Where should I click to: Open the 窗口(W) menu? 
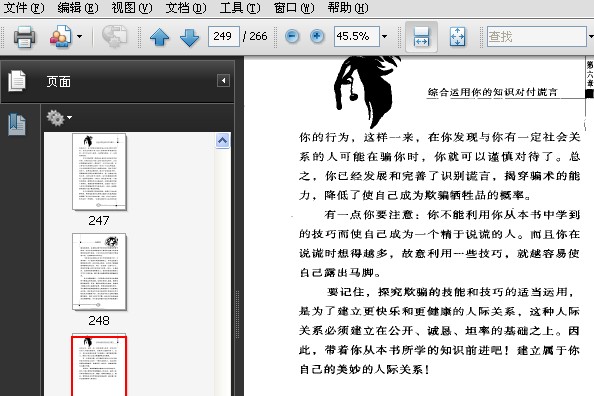[294, 8]
